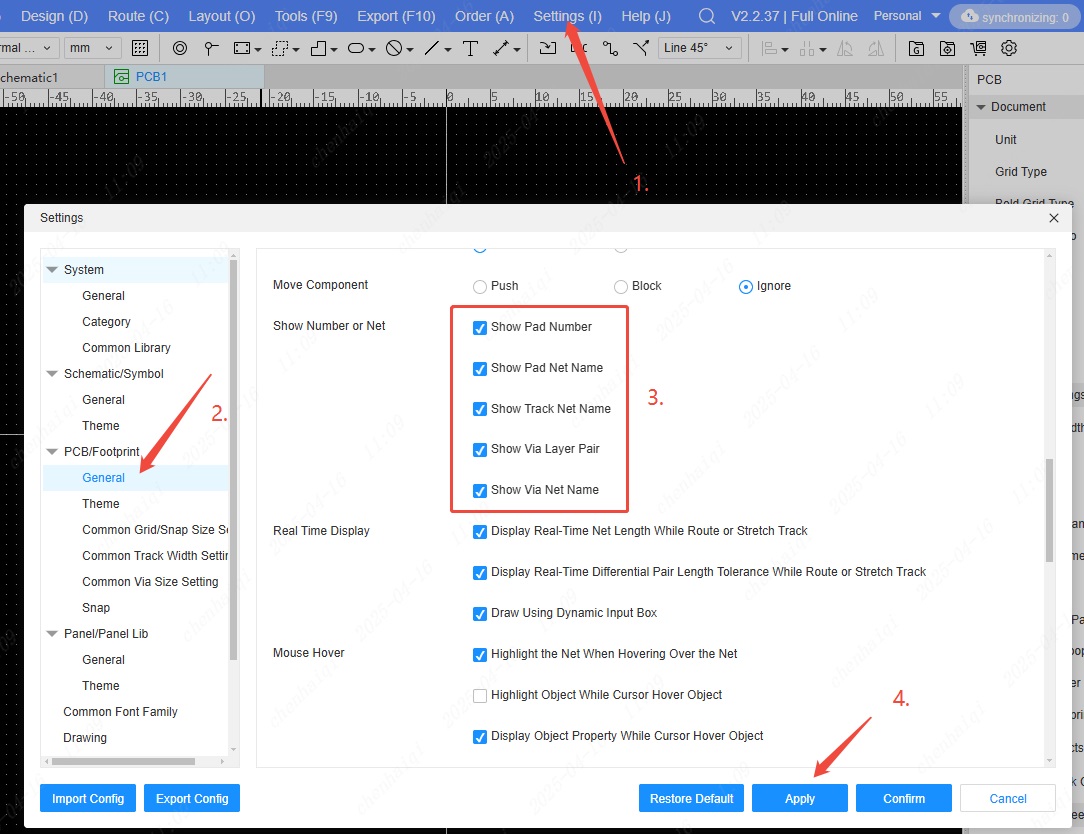Switch to the PCB1 tab
1084x834 pixels.
(152, 76)
